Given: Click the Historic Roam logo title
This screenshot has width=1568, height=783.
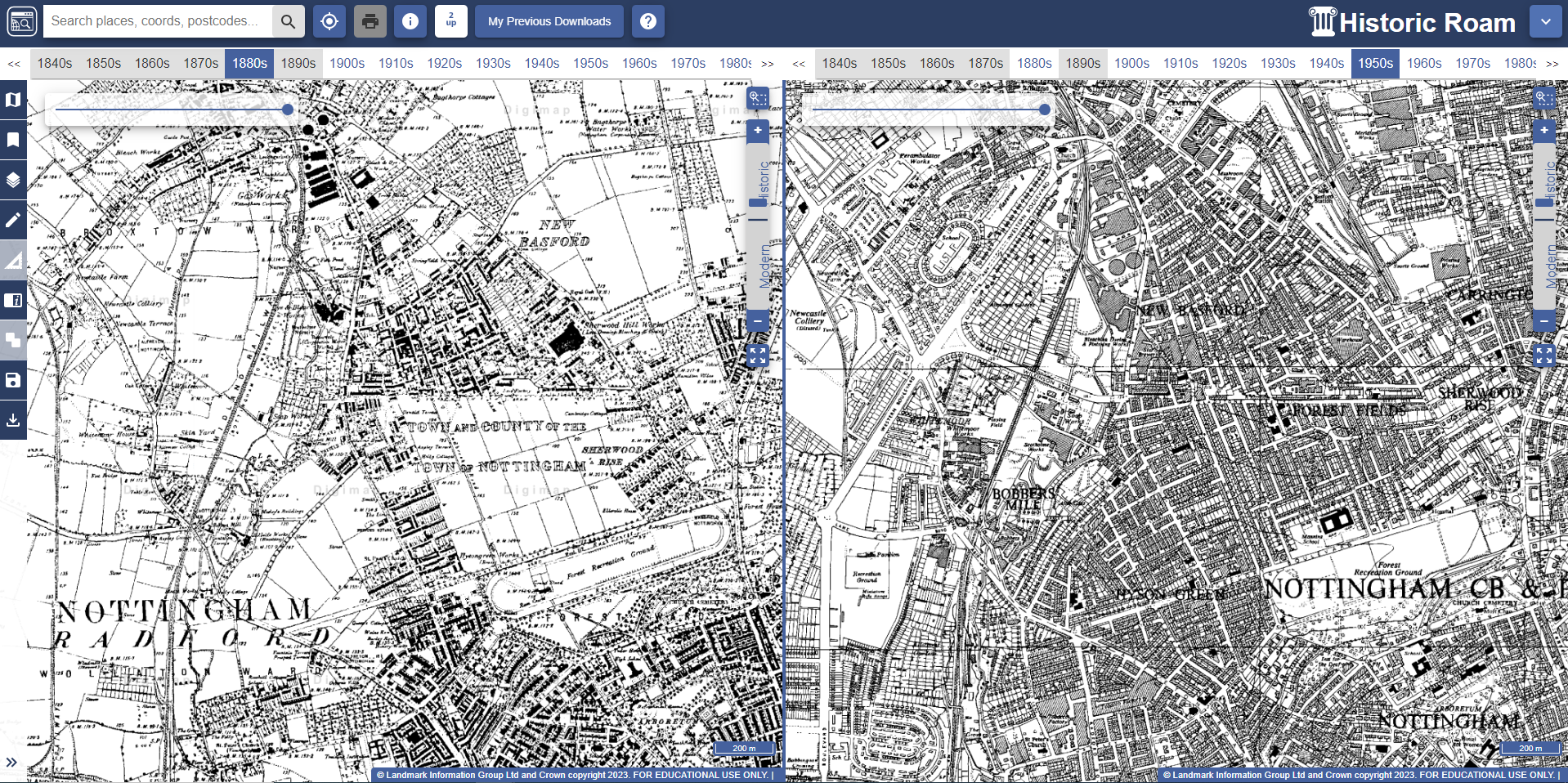Looking at the screenshot, I should click(x=1413, y=22).
